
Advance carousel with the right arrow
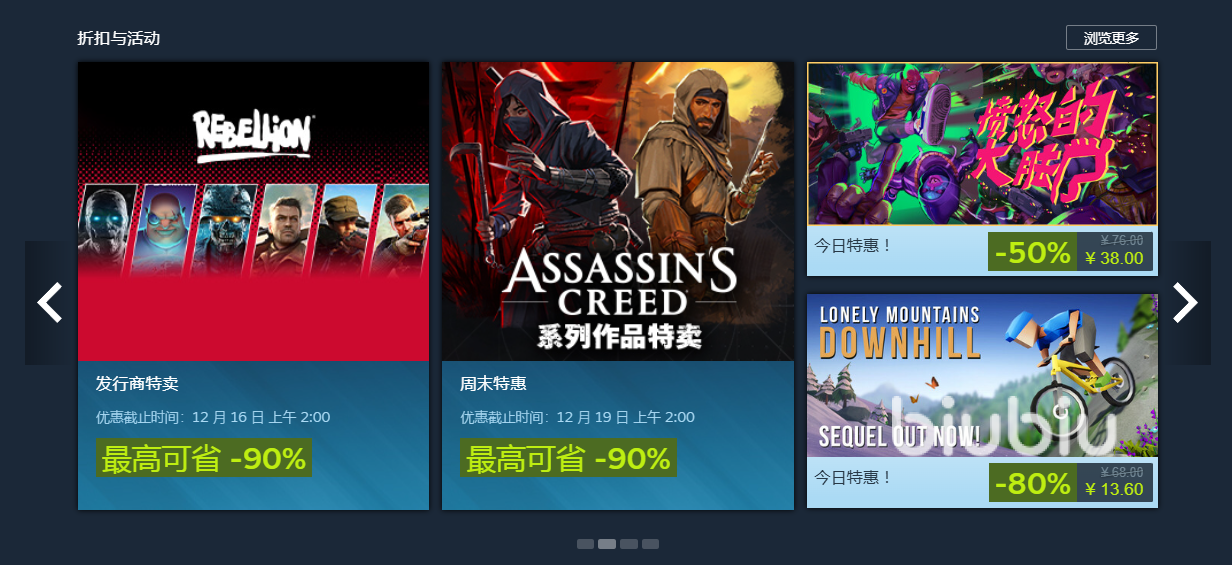coord(1185,302)
